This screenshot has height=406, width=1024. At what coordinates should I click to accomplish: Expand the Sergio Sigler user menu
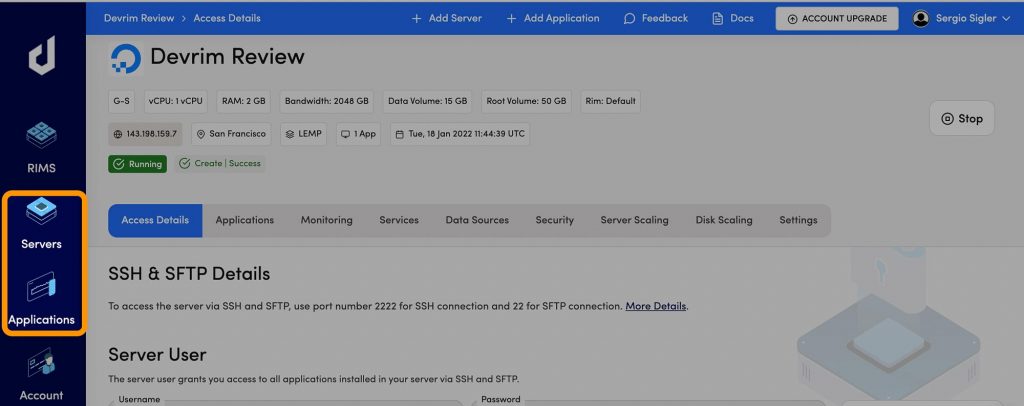(961, 18)
